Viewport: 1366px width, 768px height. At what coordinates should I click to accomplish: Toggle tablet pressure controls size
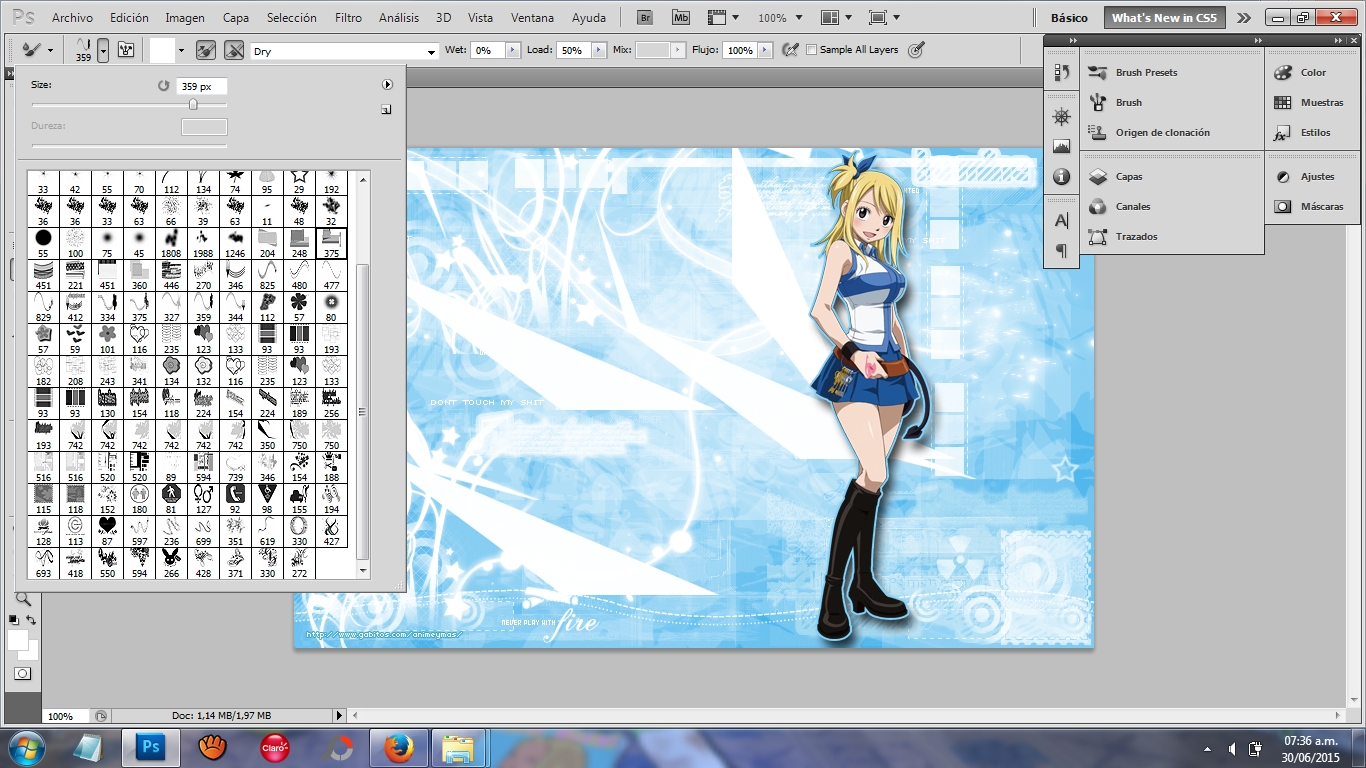pyautogui.click(x=916, y=50)
